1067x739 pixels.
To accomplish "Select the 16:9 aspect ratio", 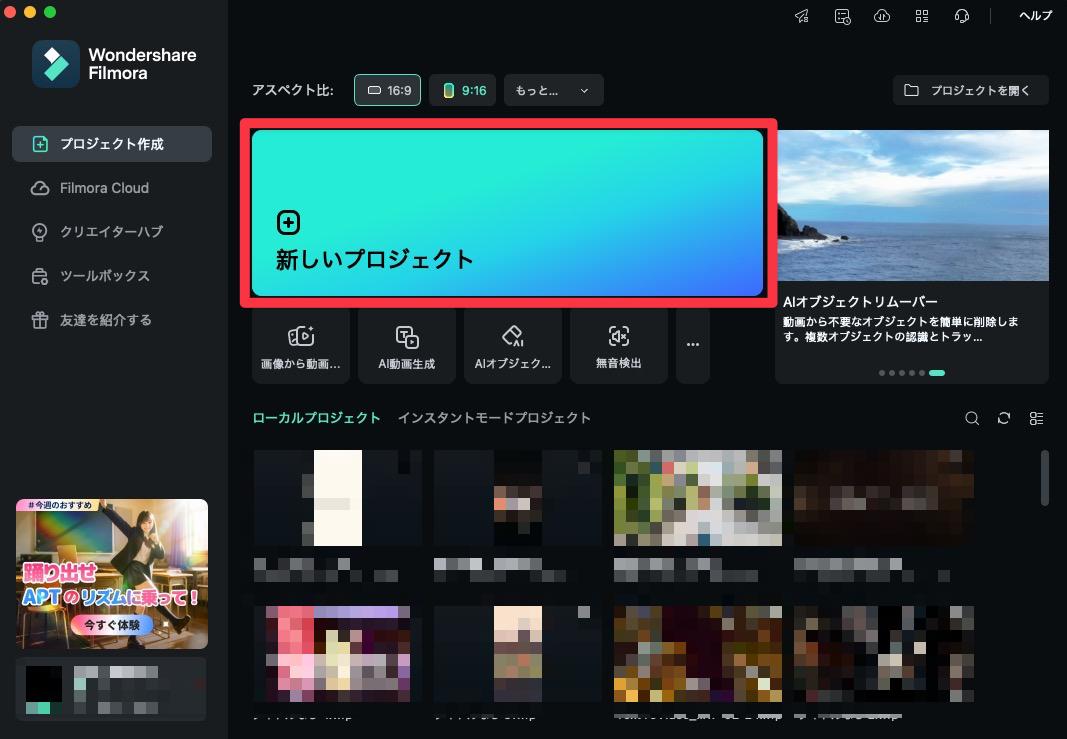I will (x=387, y=90).
